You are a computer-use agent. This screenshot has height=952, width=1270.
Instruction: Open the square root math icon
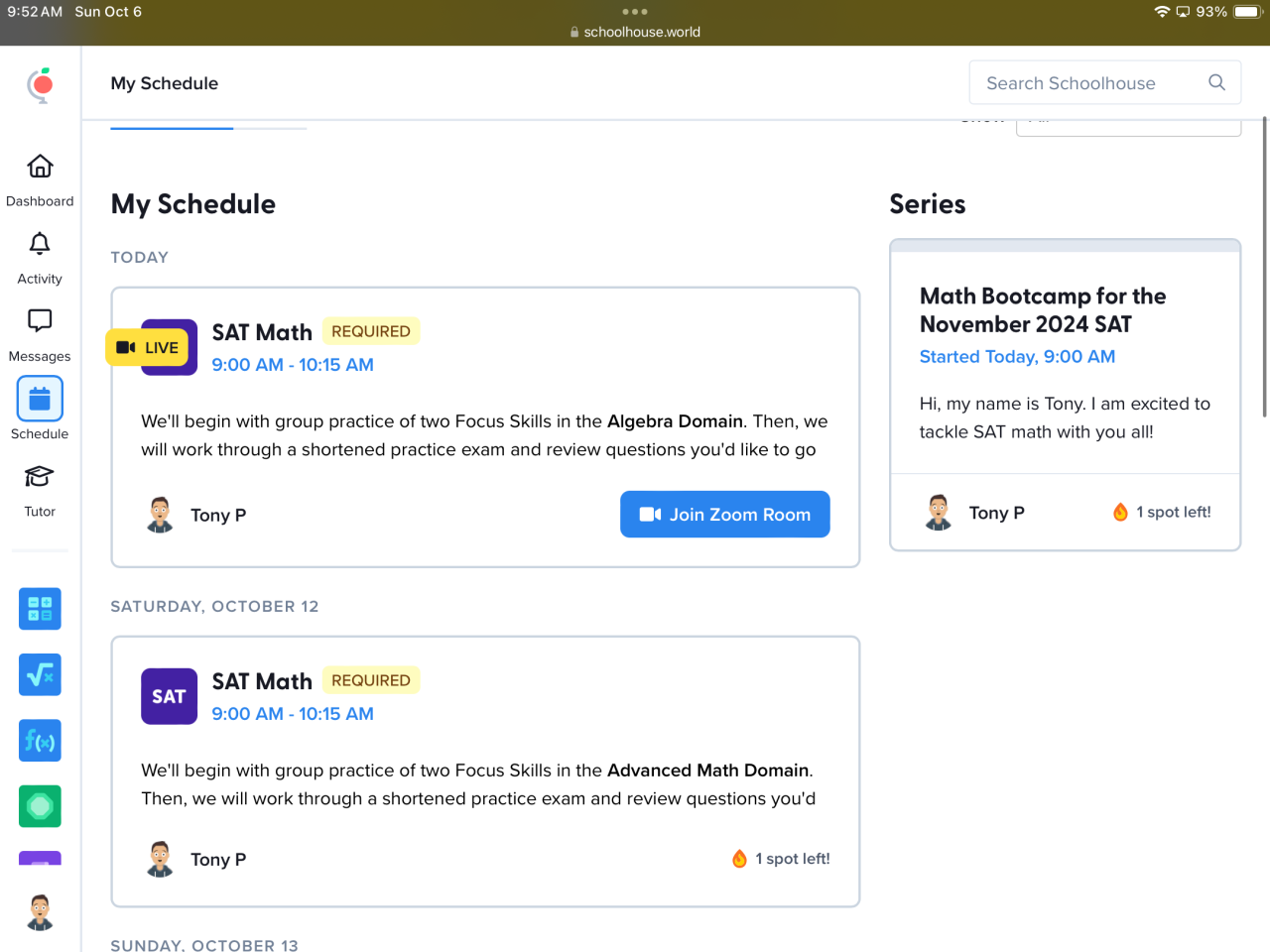40,674
